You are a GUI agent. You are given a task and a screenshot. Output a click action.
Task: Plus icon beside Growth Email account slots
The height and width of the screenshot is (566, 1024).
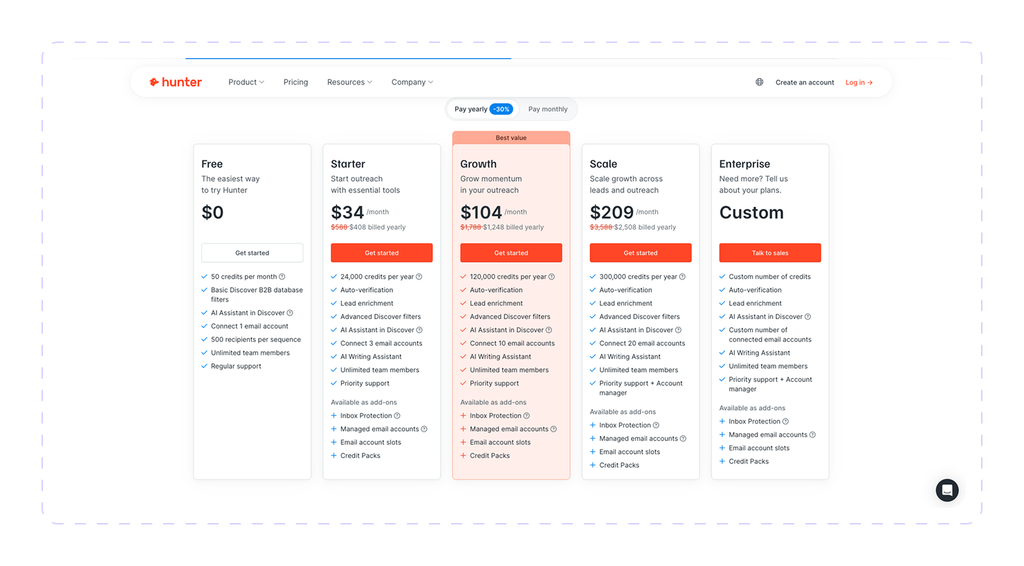[463, 443]
